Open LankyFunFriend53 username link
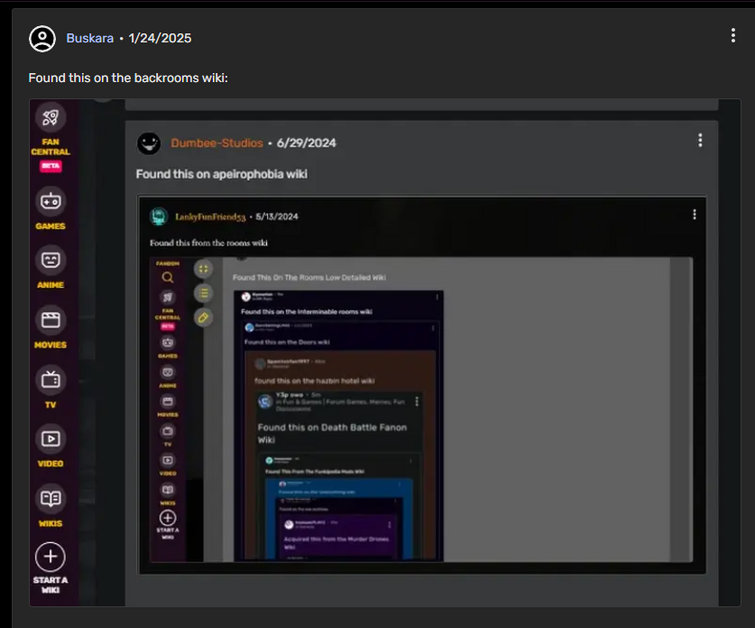The height and width of the screenshot is (628, 755). 210,217
